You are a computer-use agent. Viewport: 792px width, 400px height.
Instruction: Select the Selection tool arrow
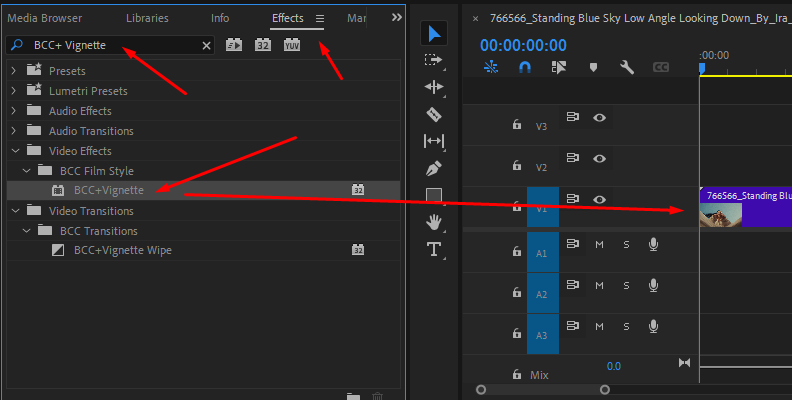pyautogui.click(x=434, y=34)
